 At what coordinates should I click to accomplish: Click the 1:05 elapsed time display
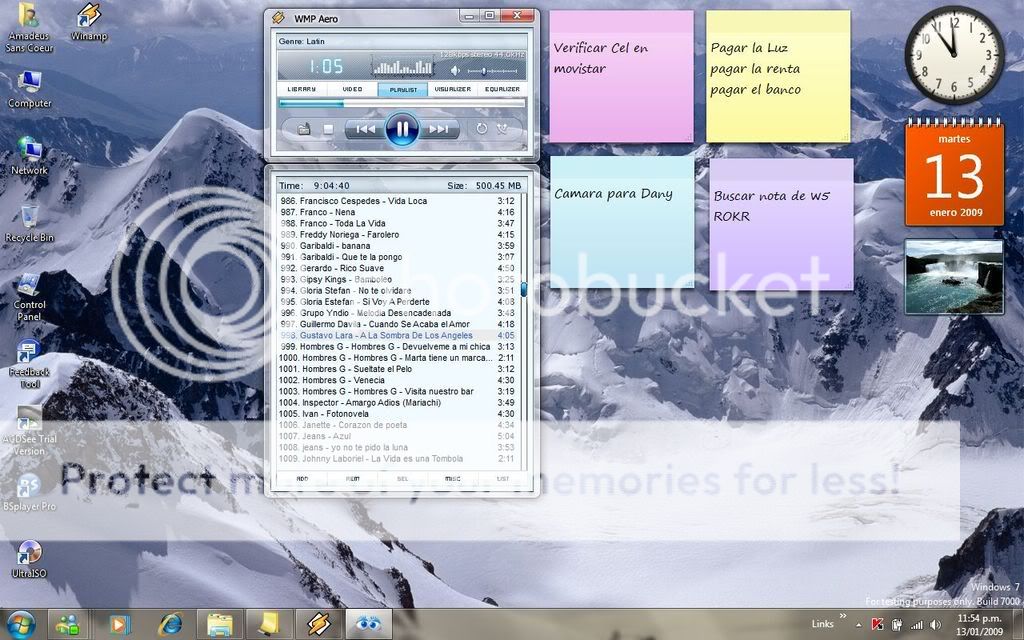pyautogui.click(x=326, y=66)
